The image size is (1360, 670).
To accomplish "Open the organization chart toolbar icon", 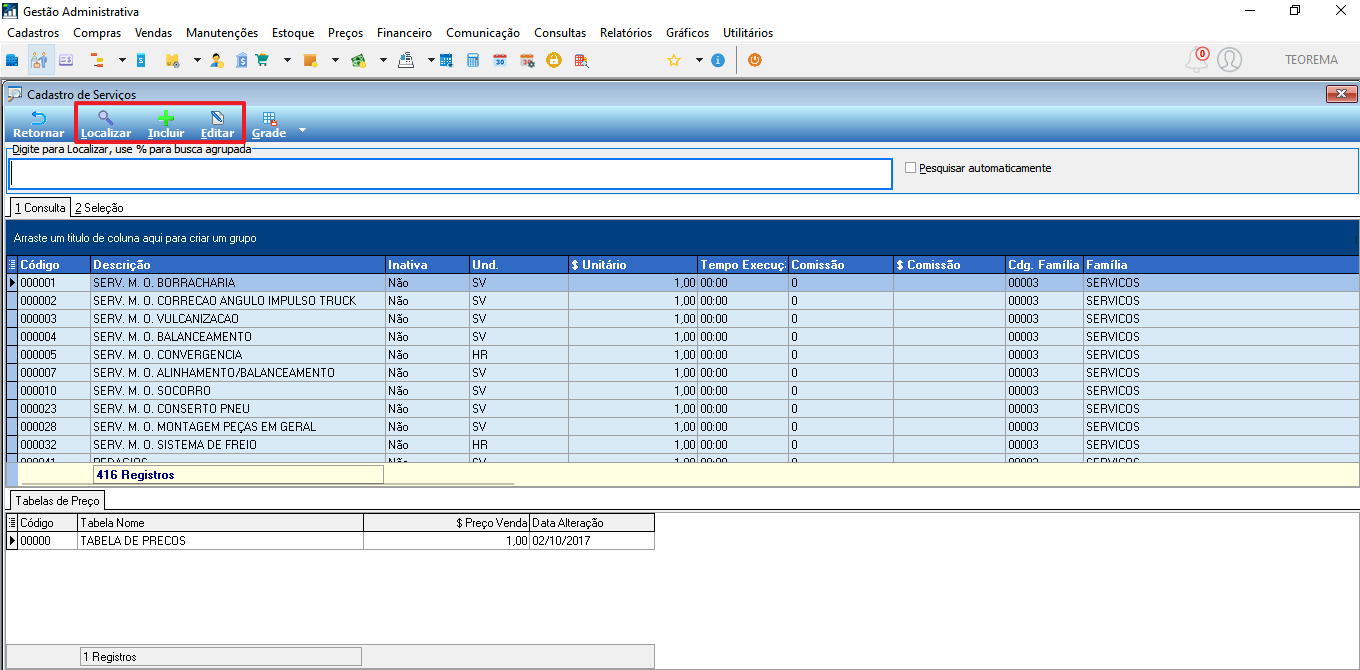I will pos(98,60).
